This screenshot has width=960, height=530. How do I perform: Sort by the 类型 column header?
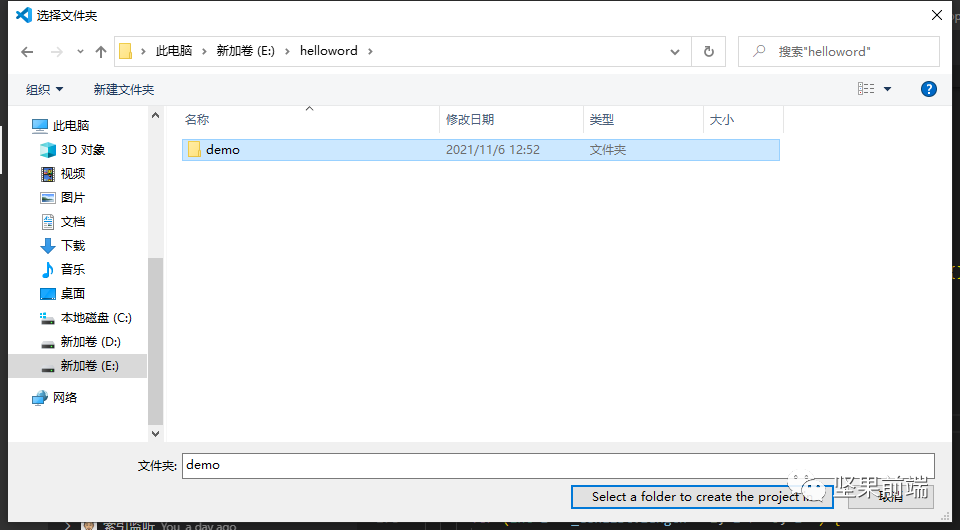tap(643, 119)
